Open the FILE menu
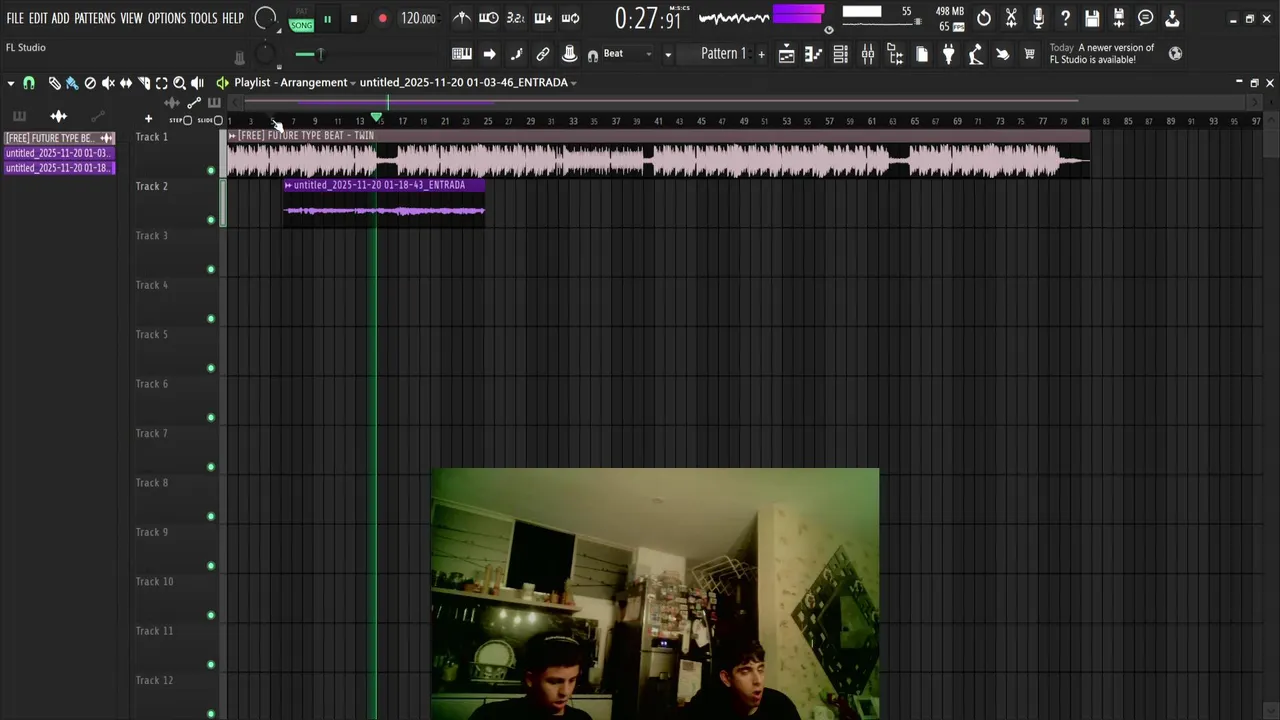 click(15, 18)
